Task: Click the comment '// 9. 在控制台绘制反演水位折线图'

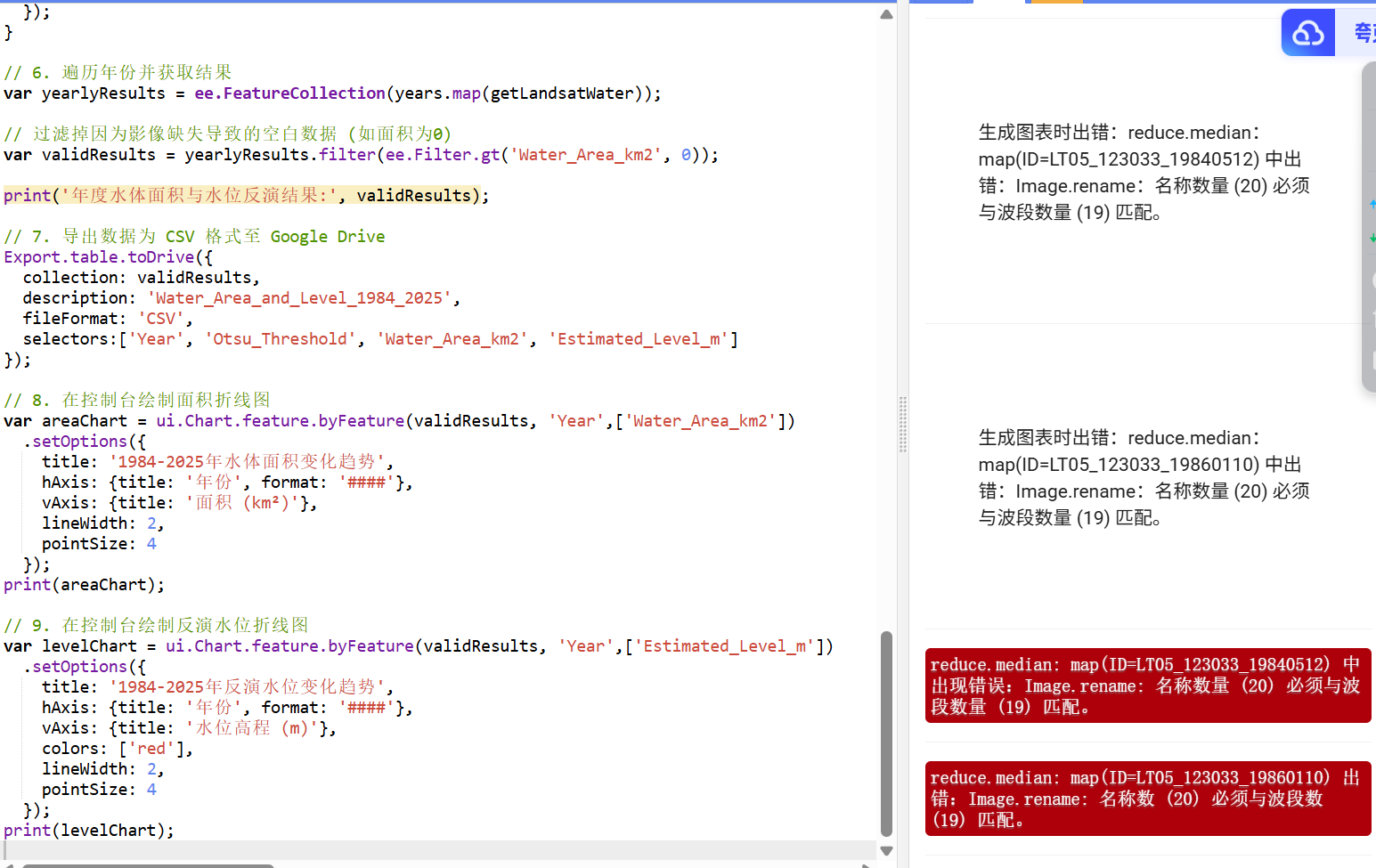Action: (156, 626)
